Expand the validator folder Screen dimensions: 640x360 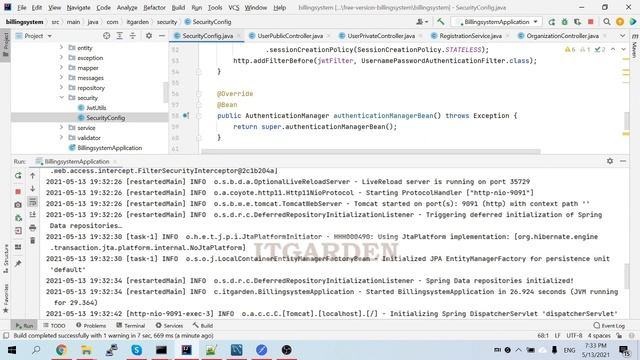point(61,138)
